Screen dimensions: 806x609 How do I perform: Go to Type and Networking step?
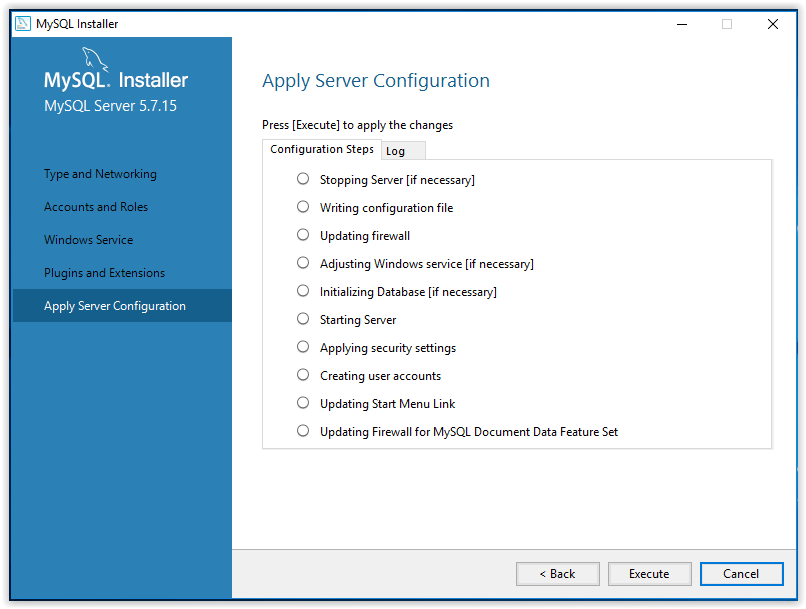pyautogui.click(x=100, y=174)
